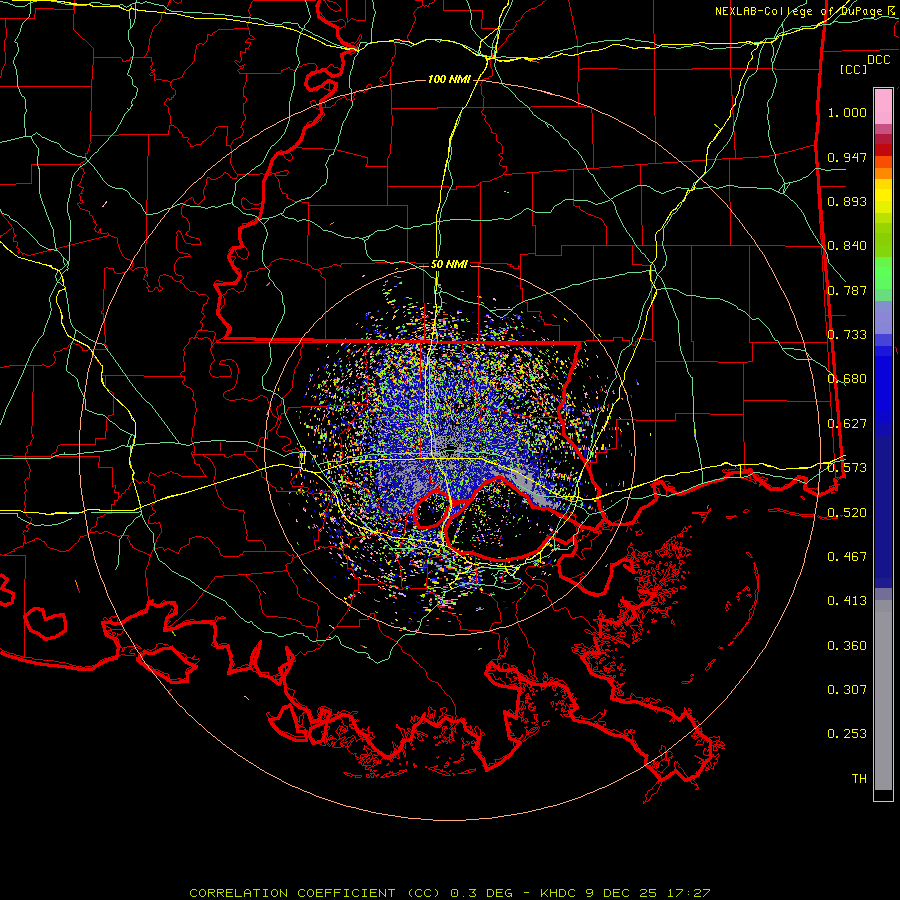Click the 0.893 scale value
The height and width of the screenshot is (900, 900).
point(847,201)
